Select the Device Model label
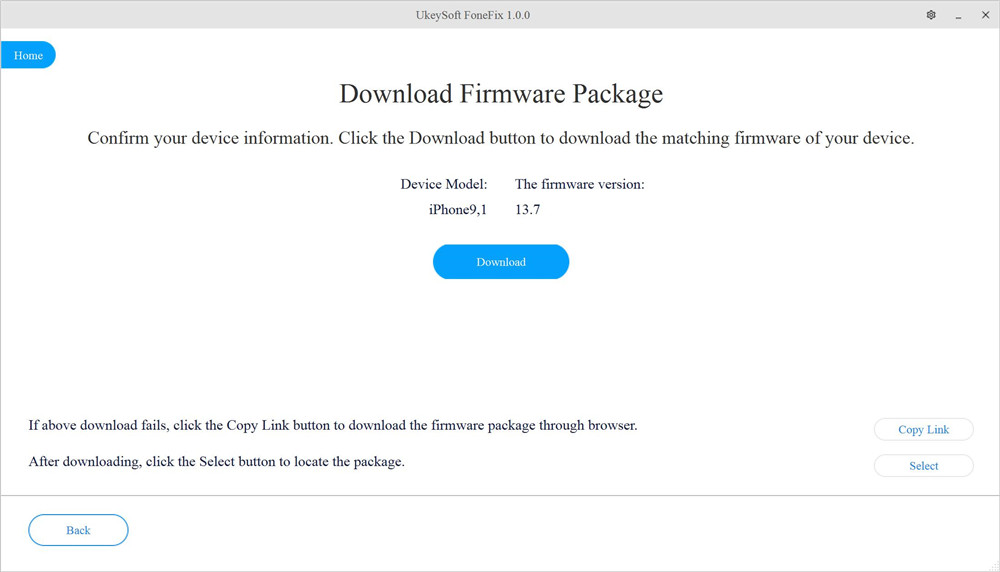The width and height of the screenshot is (1000, 572). (x=443, y=184)
